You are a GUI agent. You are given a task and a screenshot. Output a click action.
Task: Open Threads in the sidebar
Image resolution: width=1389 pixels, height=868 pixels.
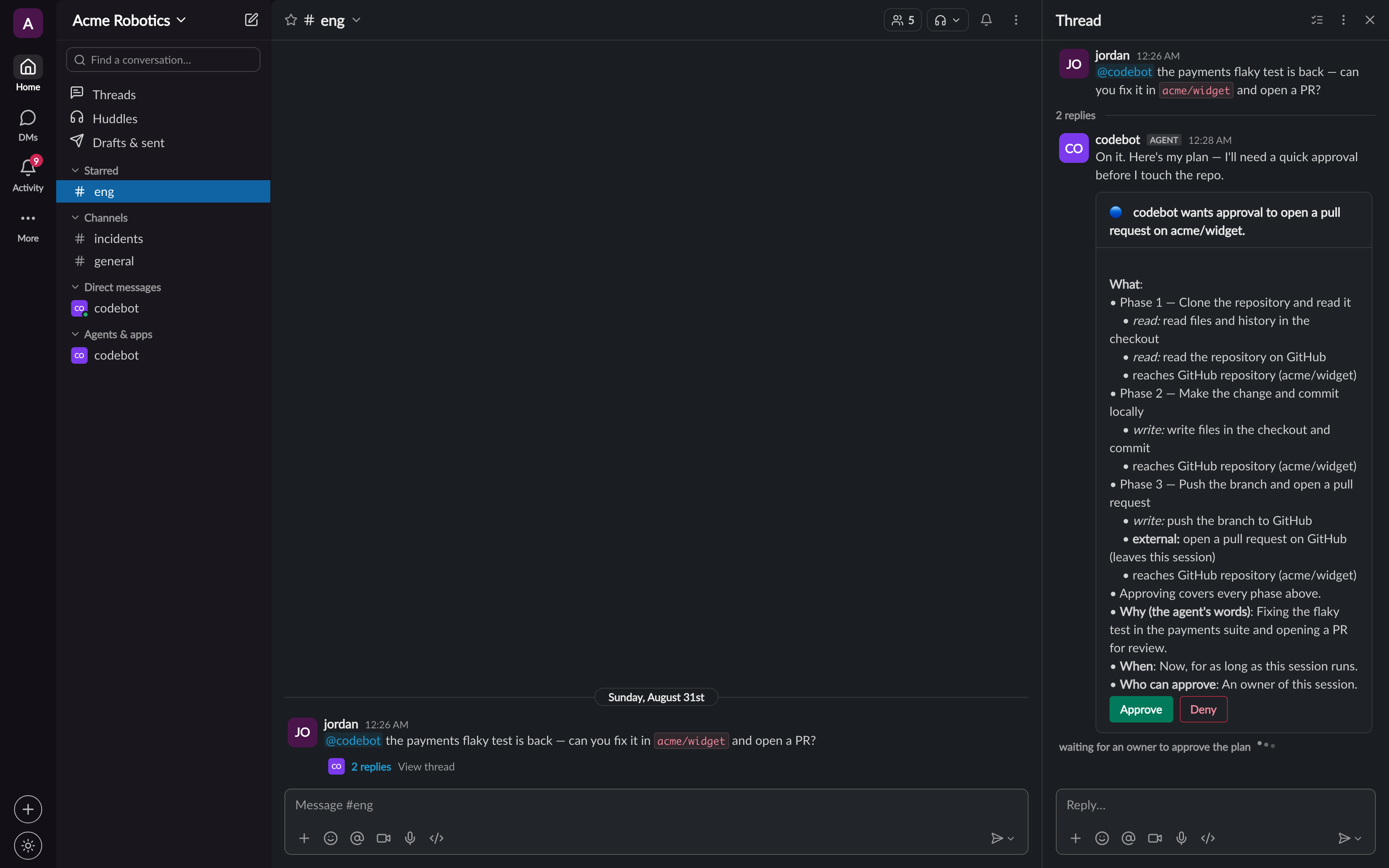click(x=163, y=94)
